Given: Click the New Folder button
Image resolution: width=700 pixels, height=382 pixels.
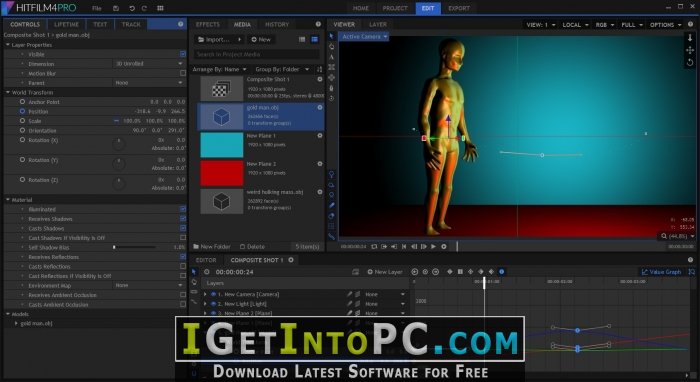Looking at the screenshot, I should [x=212, y=246].
